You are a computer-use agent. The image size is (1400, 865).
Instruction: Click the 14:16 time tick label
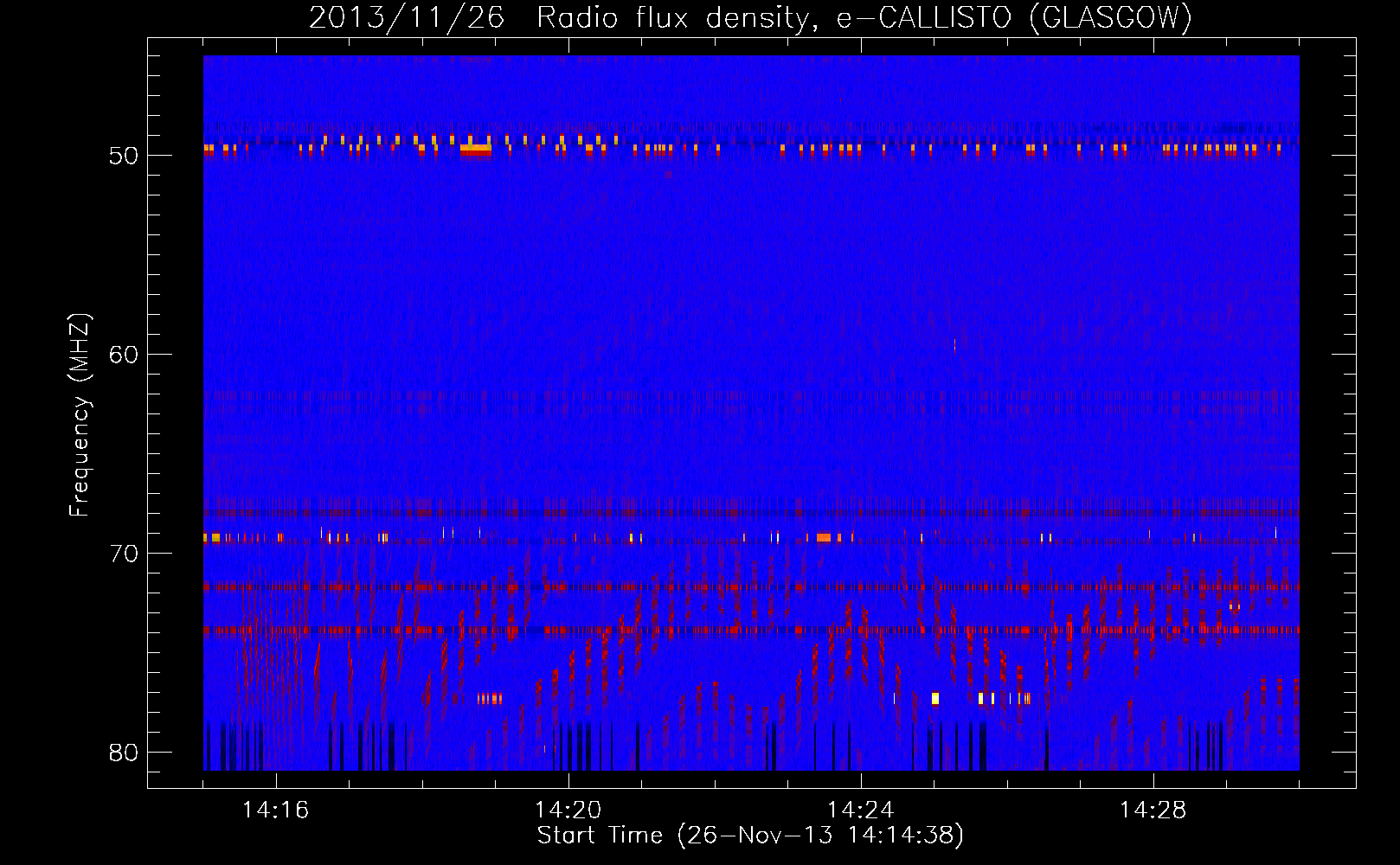pyautogui.click(x=275, y=811)
